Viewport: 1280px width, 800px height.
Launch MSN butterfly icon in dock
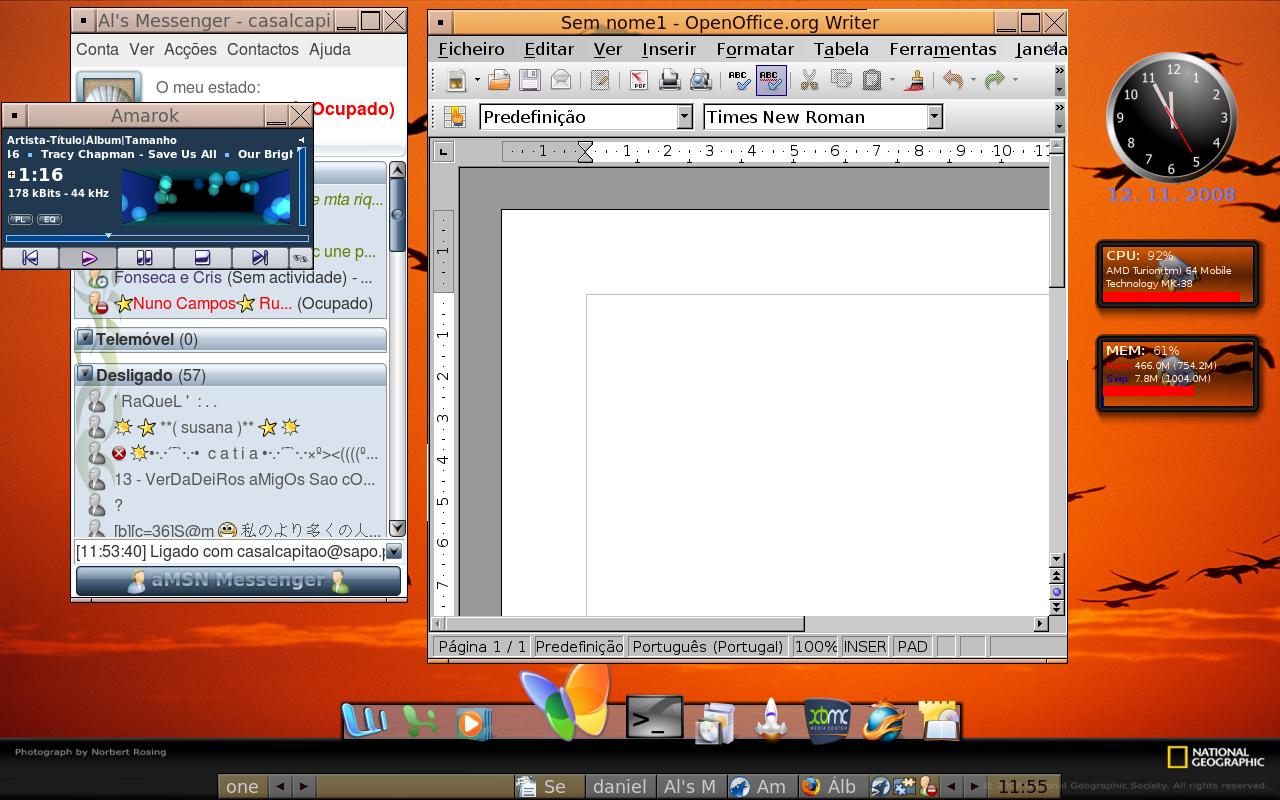[x=566, y=702]
